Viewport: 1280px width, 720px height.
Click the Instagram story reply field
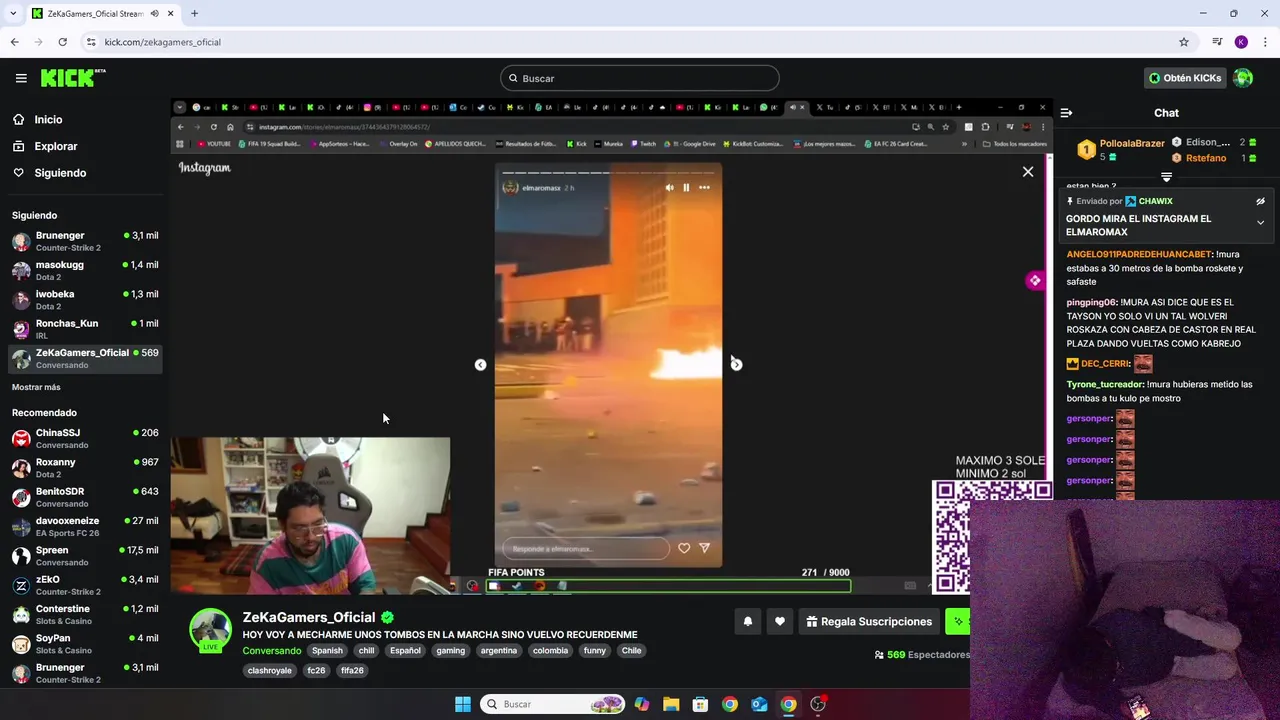click(x=587, y=548)
